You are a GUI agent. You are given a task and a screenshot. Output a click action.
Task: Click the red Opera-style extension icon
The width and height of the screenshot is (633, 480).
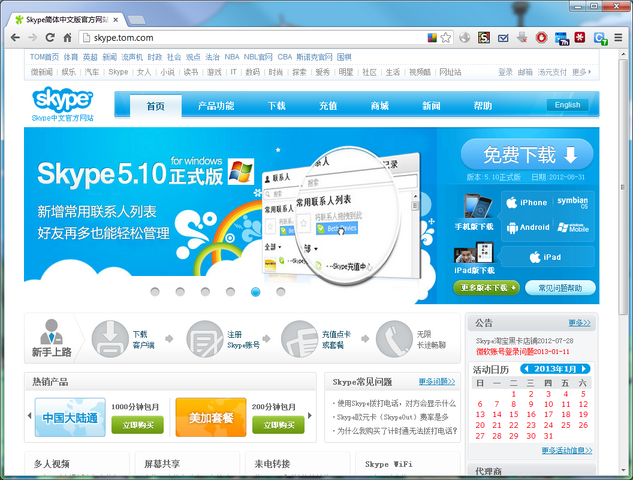point(541,38)
